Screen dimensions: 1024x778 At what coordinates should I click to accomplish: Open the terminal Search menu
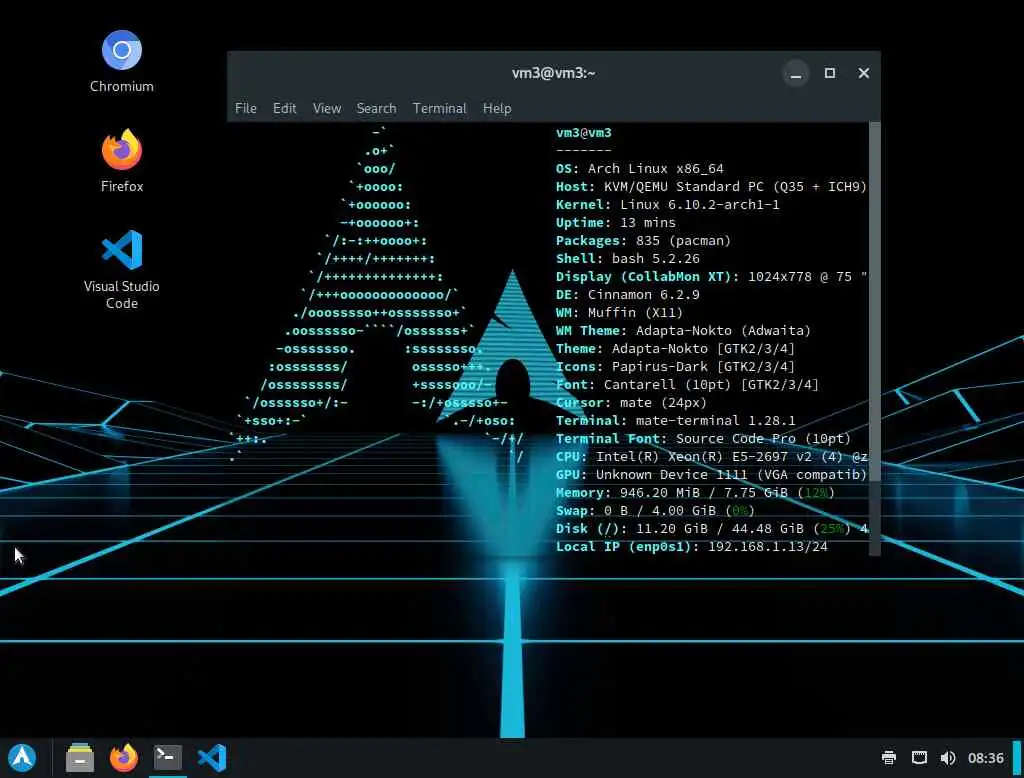(376, 108)
